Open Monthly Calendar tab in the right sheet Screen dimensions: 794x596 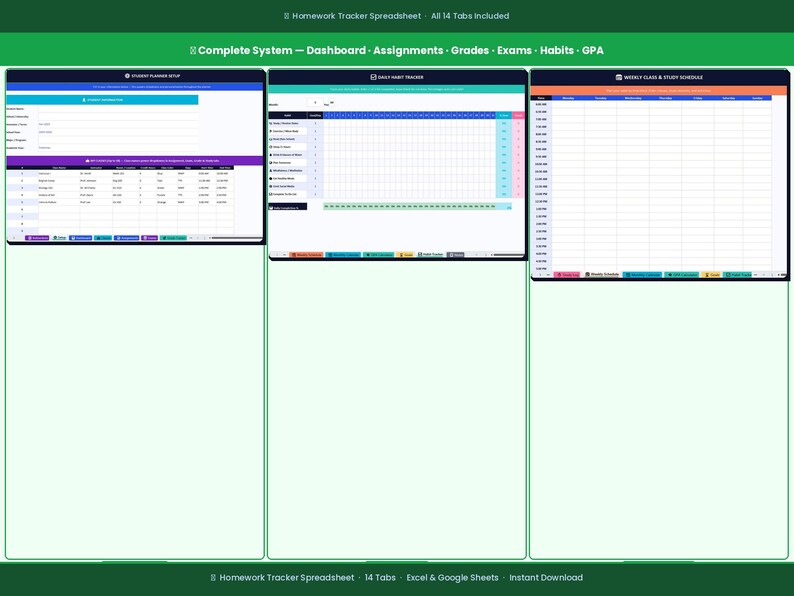tap(643, 274)
